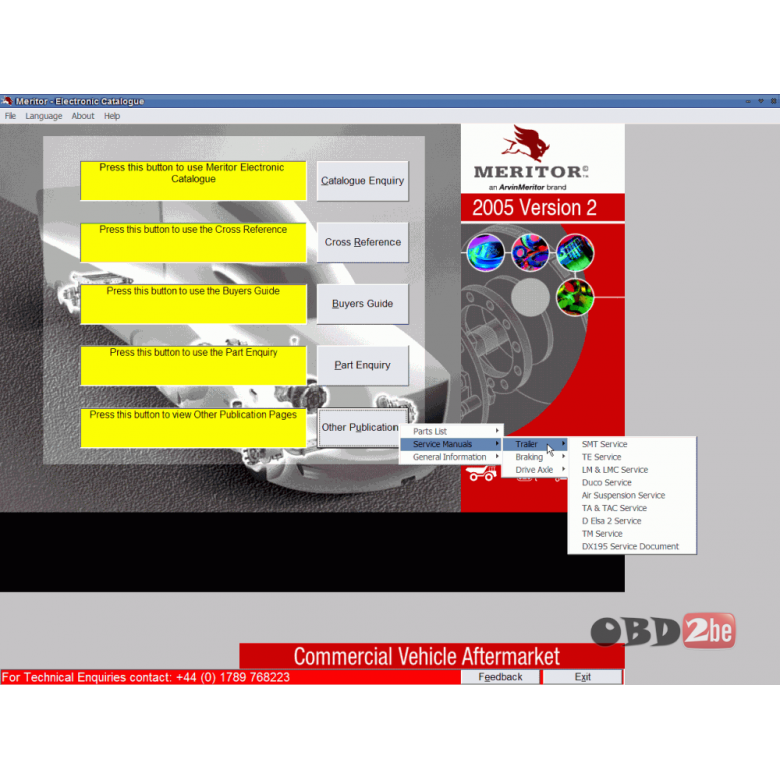Open DX195 Service Document
Viewport: 780px width, 780px height.
click(632, 546)
